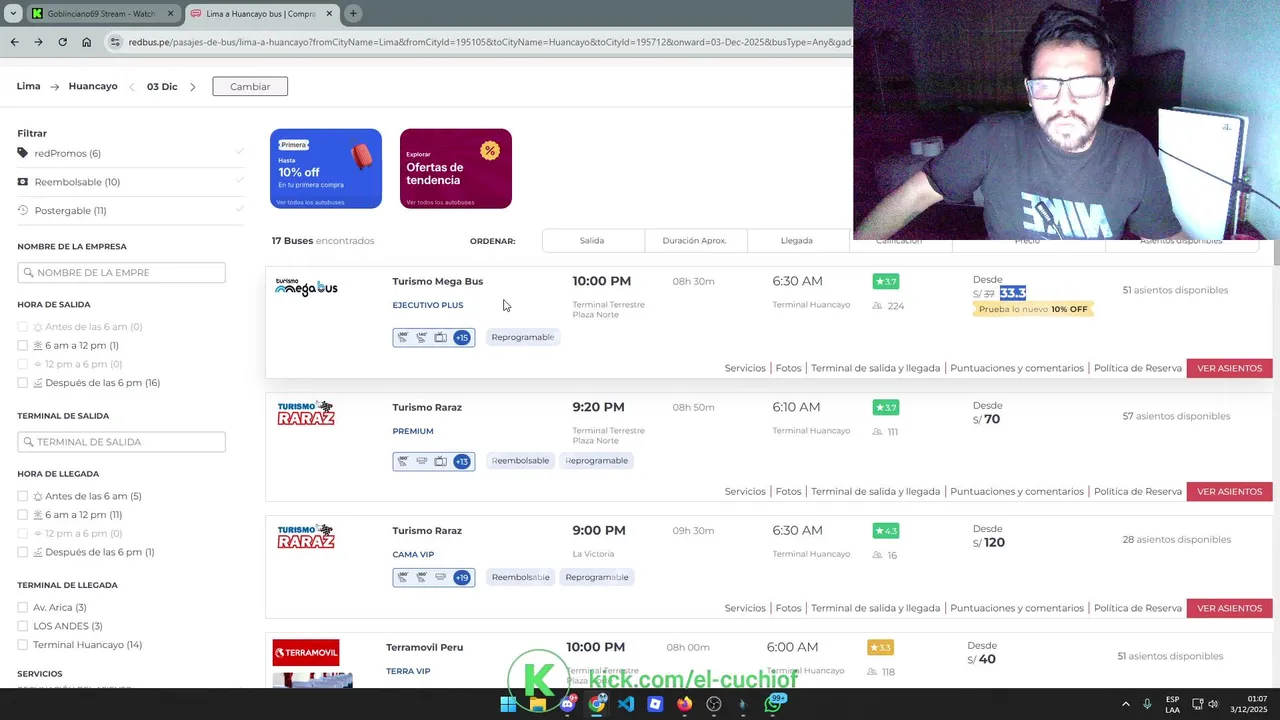This screenshot has width=1280, height=720.
Task: Click the Terramovil logo
Action: coord(306,652)
